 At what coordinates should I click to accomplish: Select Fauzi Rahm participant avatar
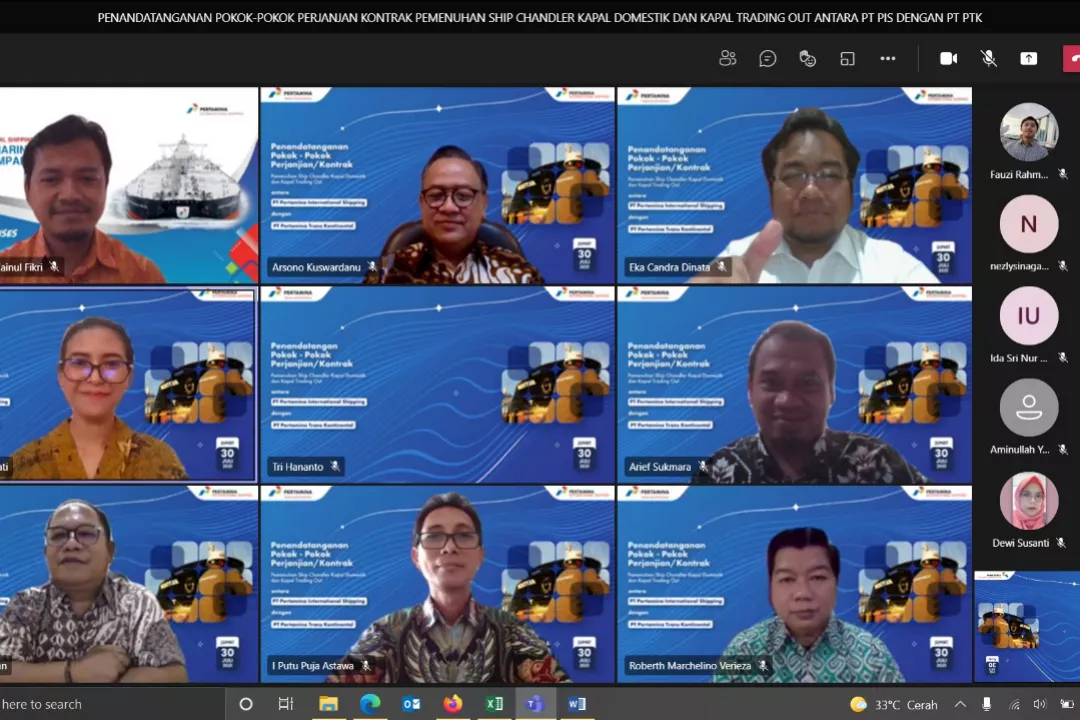click(1028, 132)
